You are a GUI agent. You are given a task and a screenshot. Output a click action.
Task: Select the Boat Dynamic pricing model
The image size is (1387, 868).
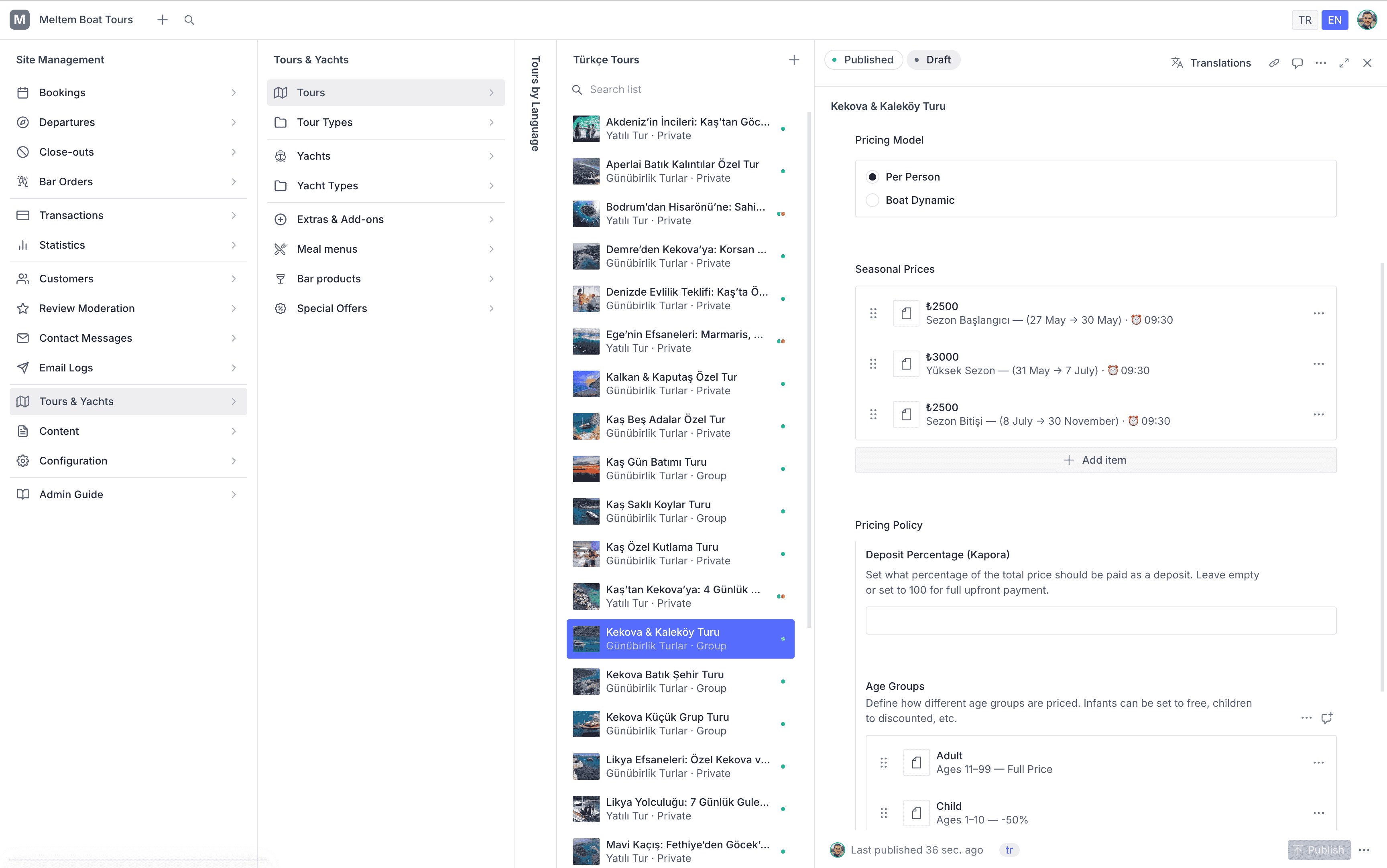[872, 200]
